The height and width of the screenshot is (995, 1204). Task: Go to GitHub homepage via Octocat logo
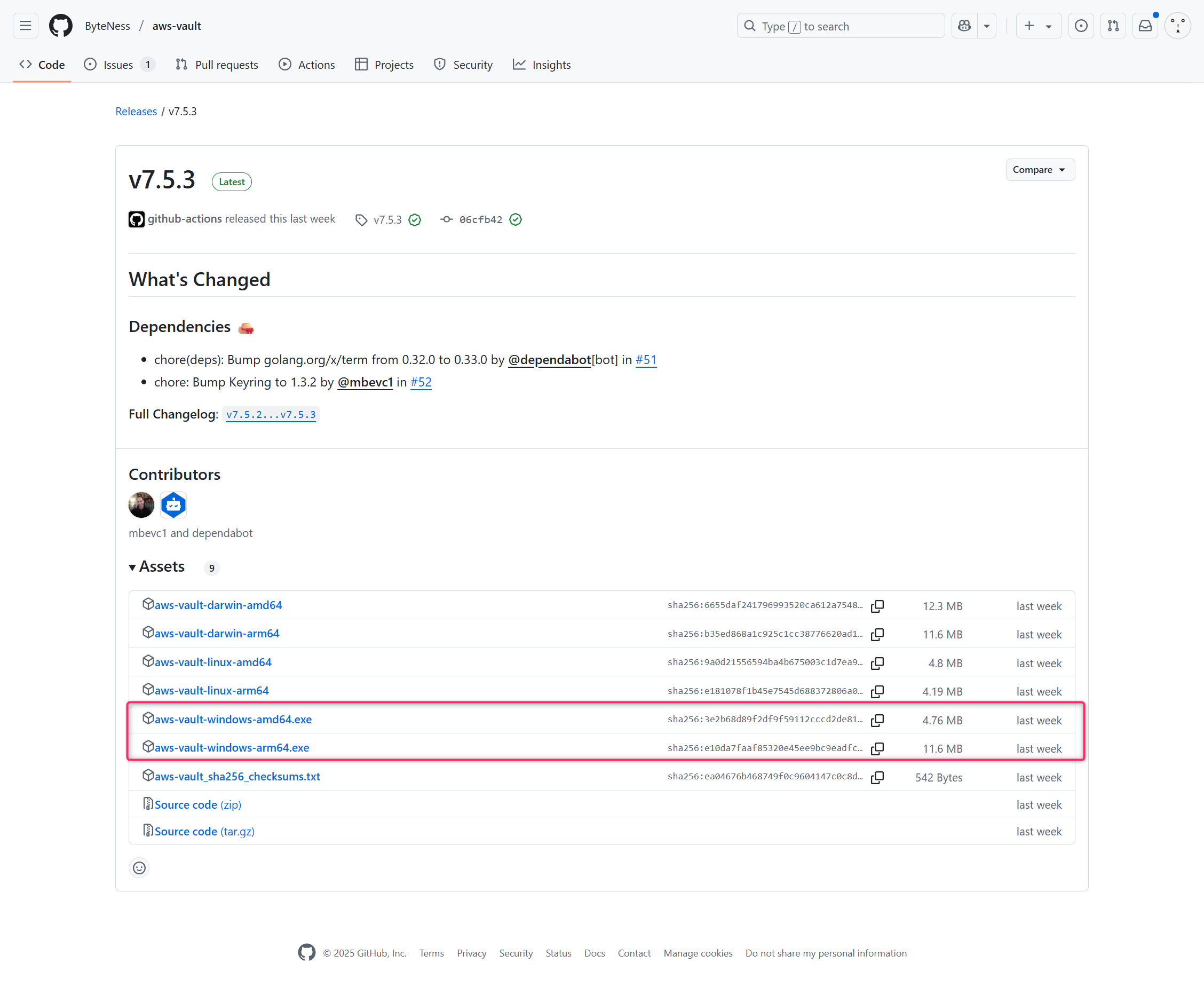click(x=61, y=26)
